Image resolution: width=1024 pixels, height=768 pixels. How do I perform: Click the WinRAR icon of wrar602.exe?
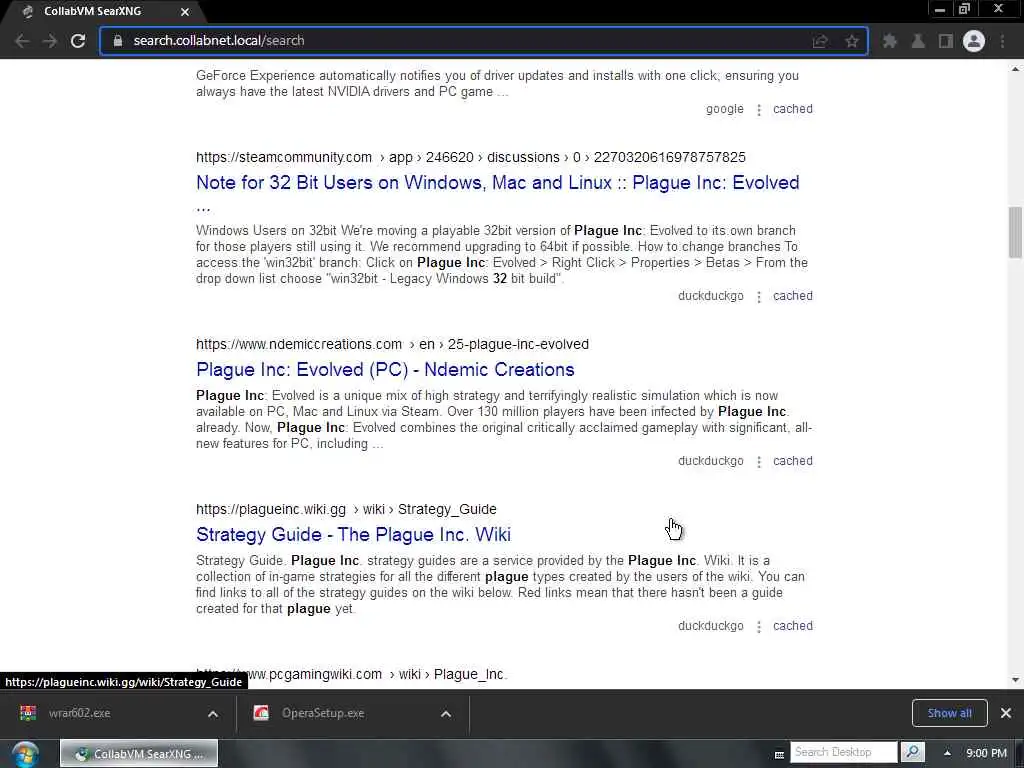pos(28,713)
